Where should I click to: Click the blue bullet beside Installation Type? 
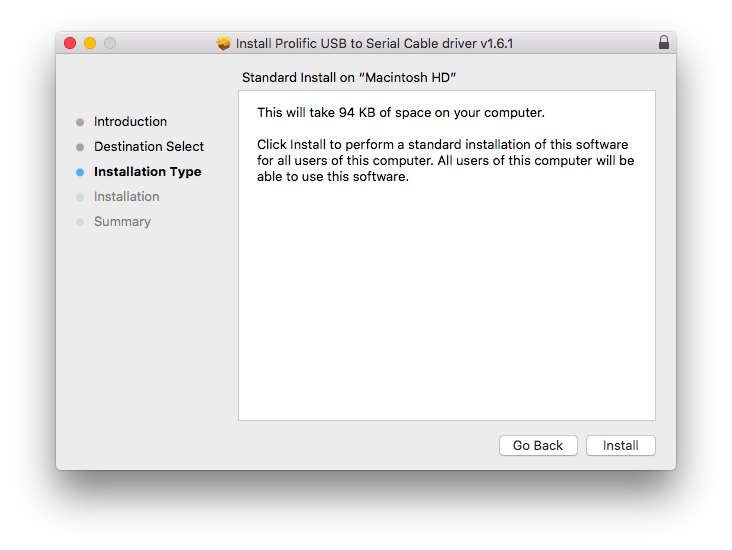80,172
